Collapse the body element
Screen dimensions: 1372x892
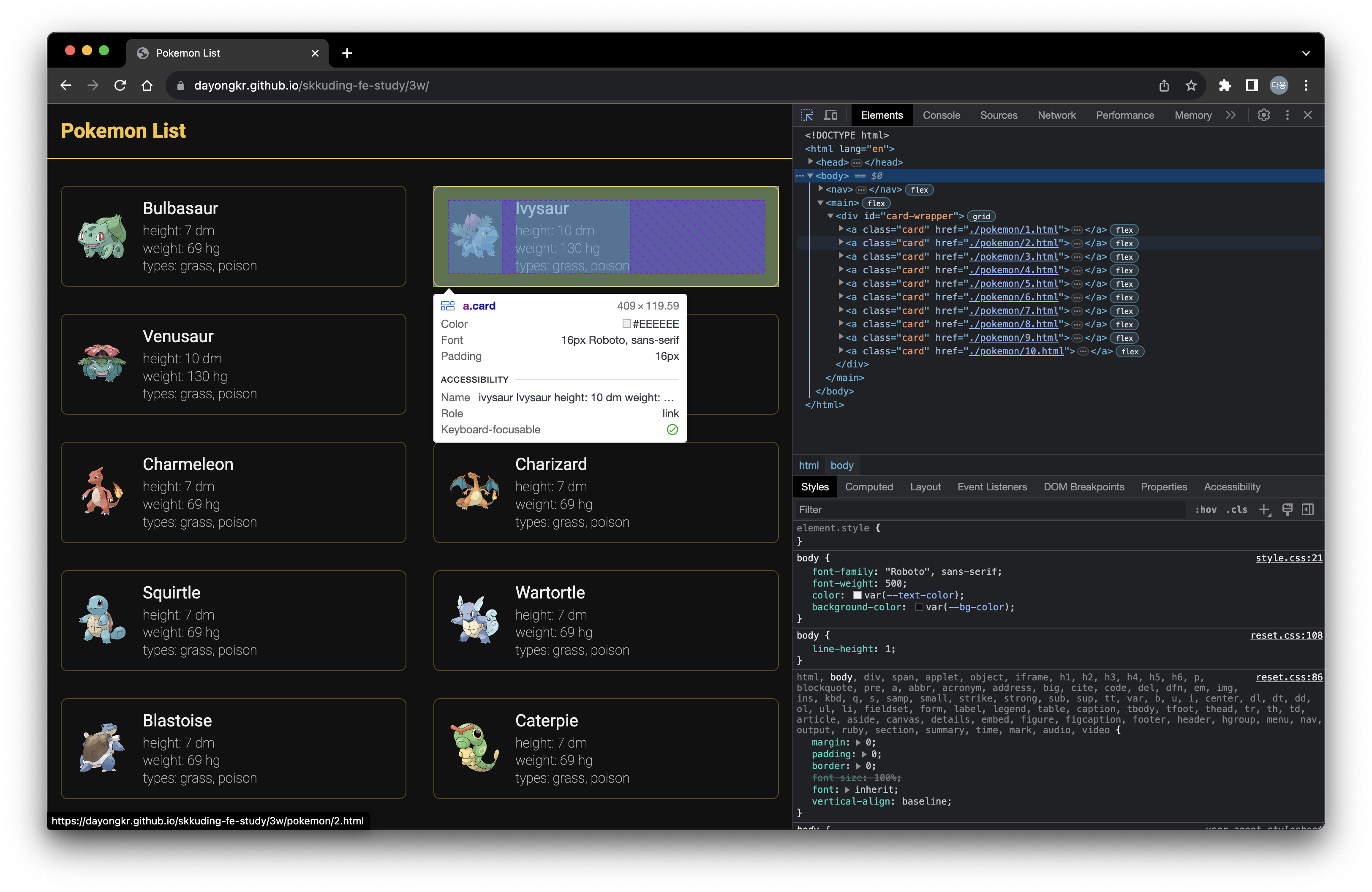810,176
